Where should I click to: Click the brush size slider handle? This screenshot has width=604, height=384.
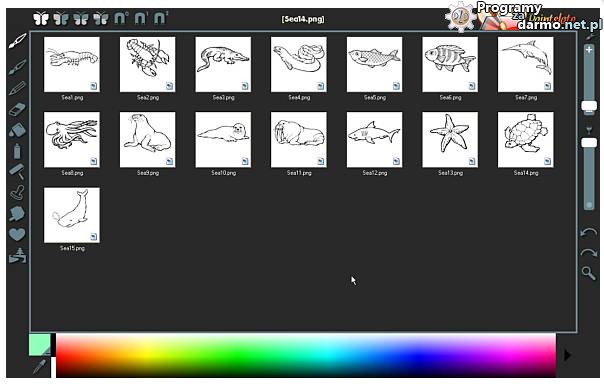point(589,106)
